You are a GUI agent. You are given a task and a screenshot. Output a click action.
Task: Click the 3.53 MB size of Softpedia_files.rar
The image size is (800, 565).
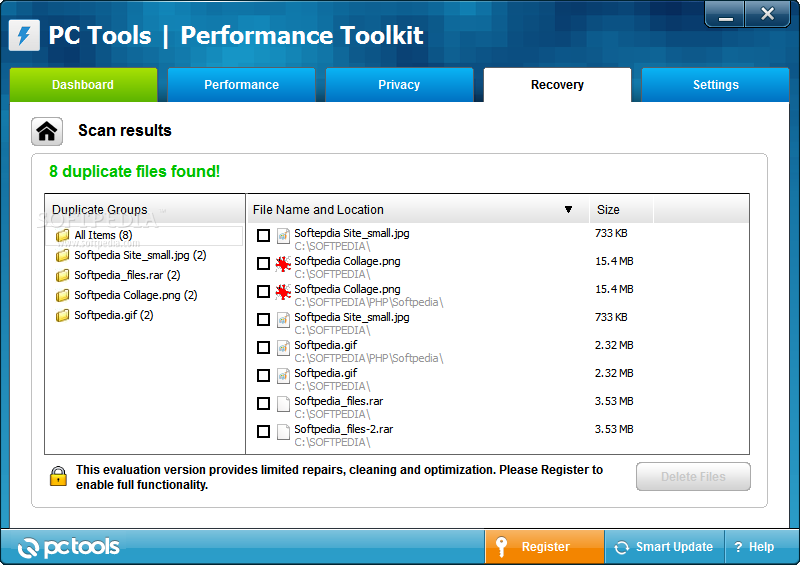pyautogui.click(x=614, y=401)
